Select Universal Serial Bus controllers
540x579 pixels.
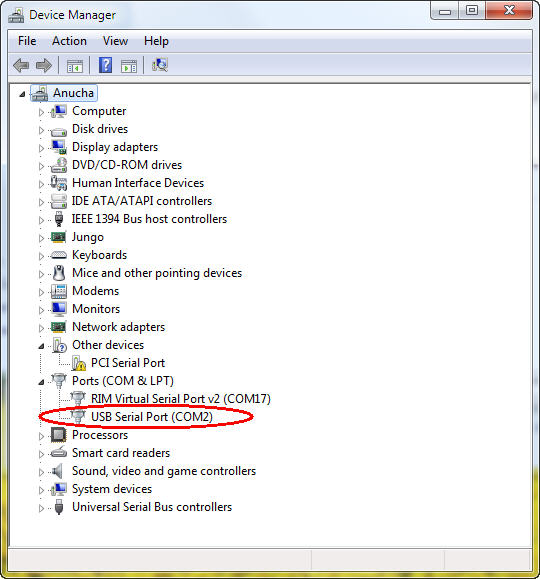(152, 507)
